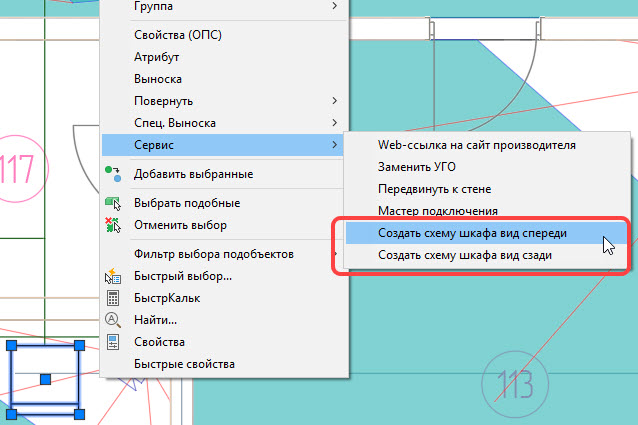638x425 pixels.
Task: Click room label 113 on drawing
Action: (515, 384)
